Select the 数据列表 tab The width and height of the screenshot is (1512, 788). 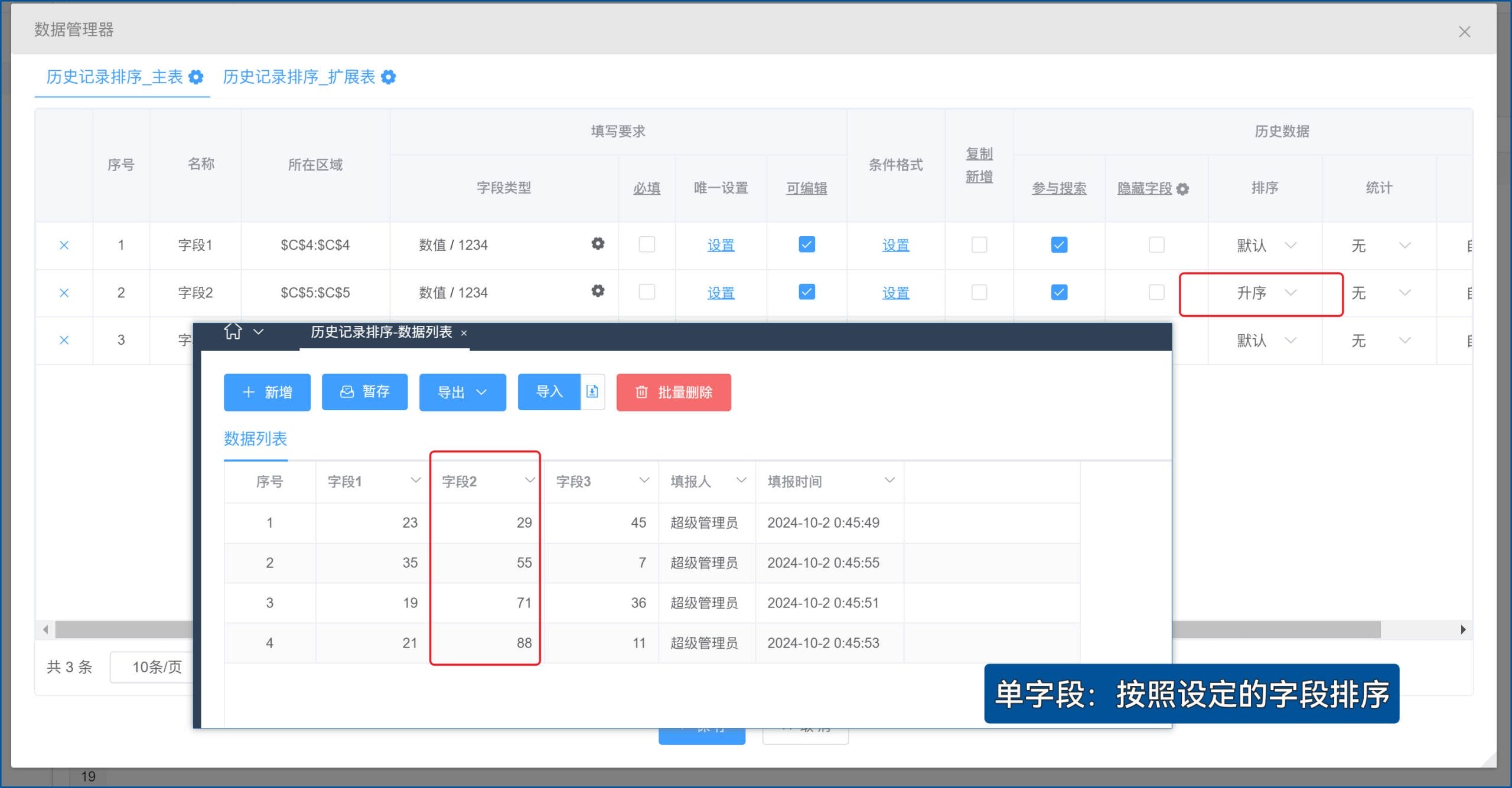[x=256, y=439]
